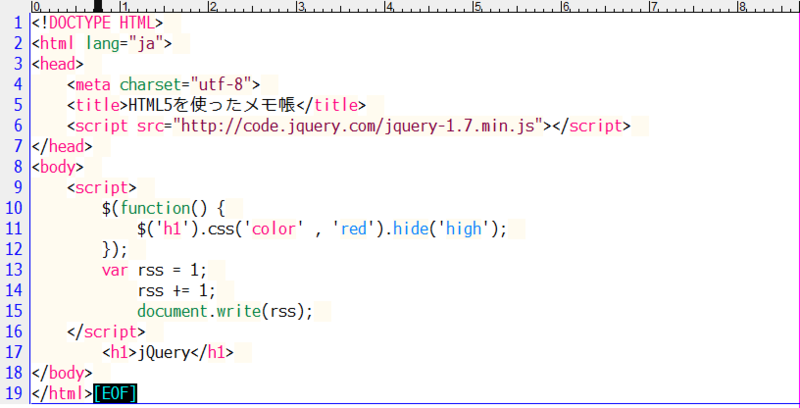Click the title text HTML5を使ったメモ帳
Image resolution: width=800 pixels, height=408 pixels.
[212, 105]
